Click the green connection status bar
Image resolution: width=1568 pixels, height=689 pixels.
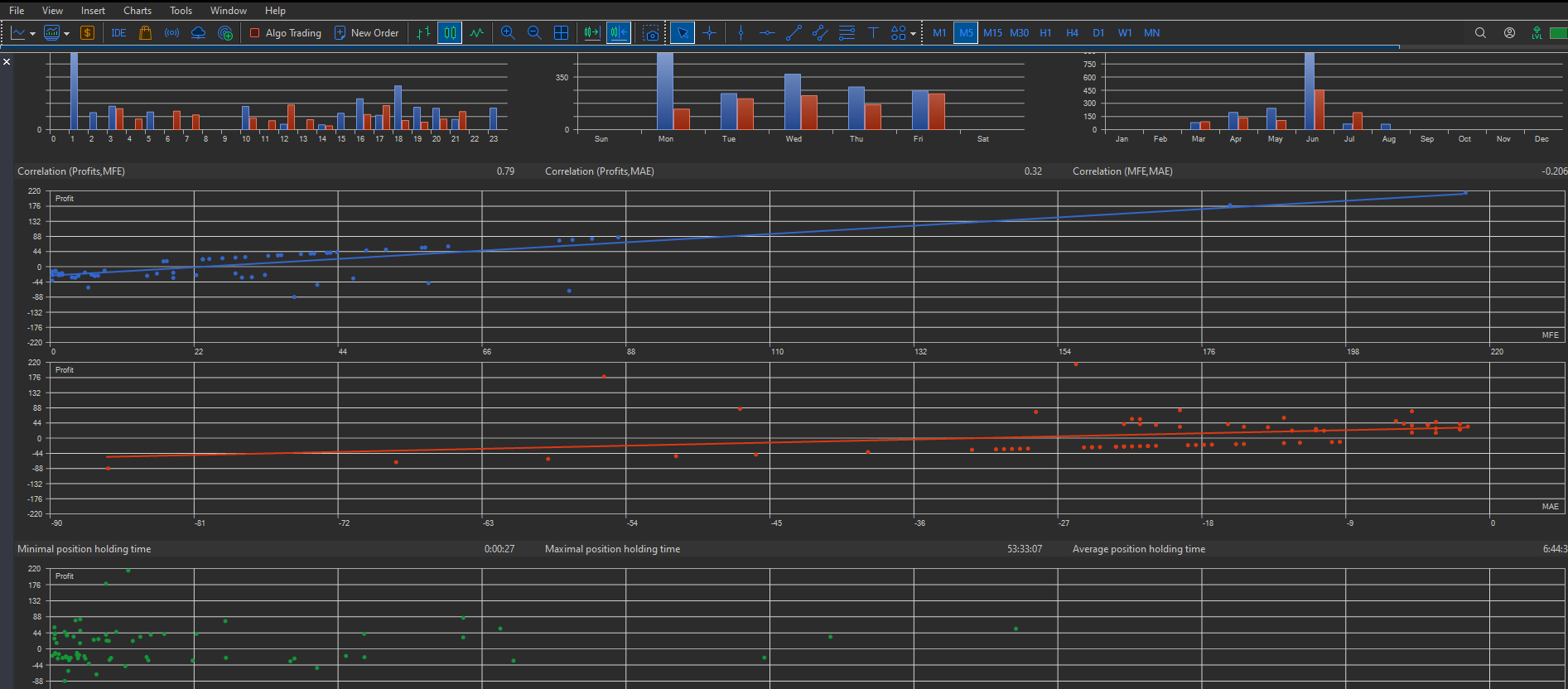tap(1558, 33)
